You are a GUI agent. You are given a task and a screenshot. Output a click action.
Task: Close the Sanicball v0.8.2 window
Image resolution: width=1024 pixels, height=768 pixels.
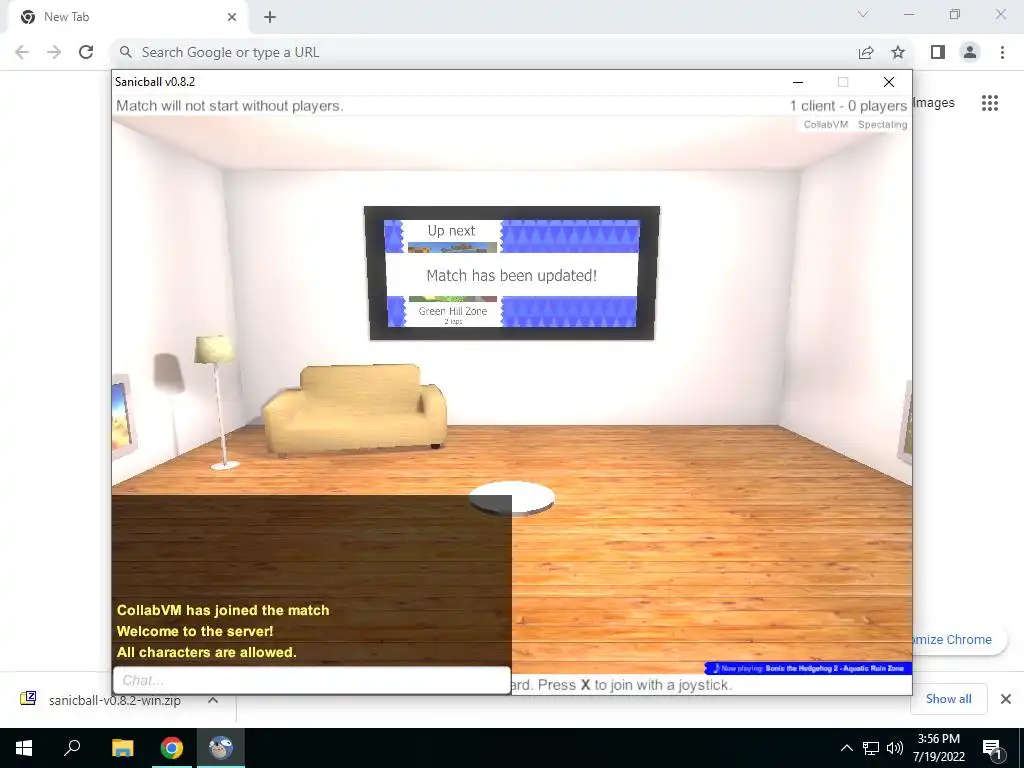pyautogui.click(x=889, y=82)
